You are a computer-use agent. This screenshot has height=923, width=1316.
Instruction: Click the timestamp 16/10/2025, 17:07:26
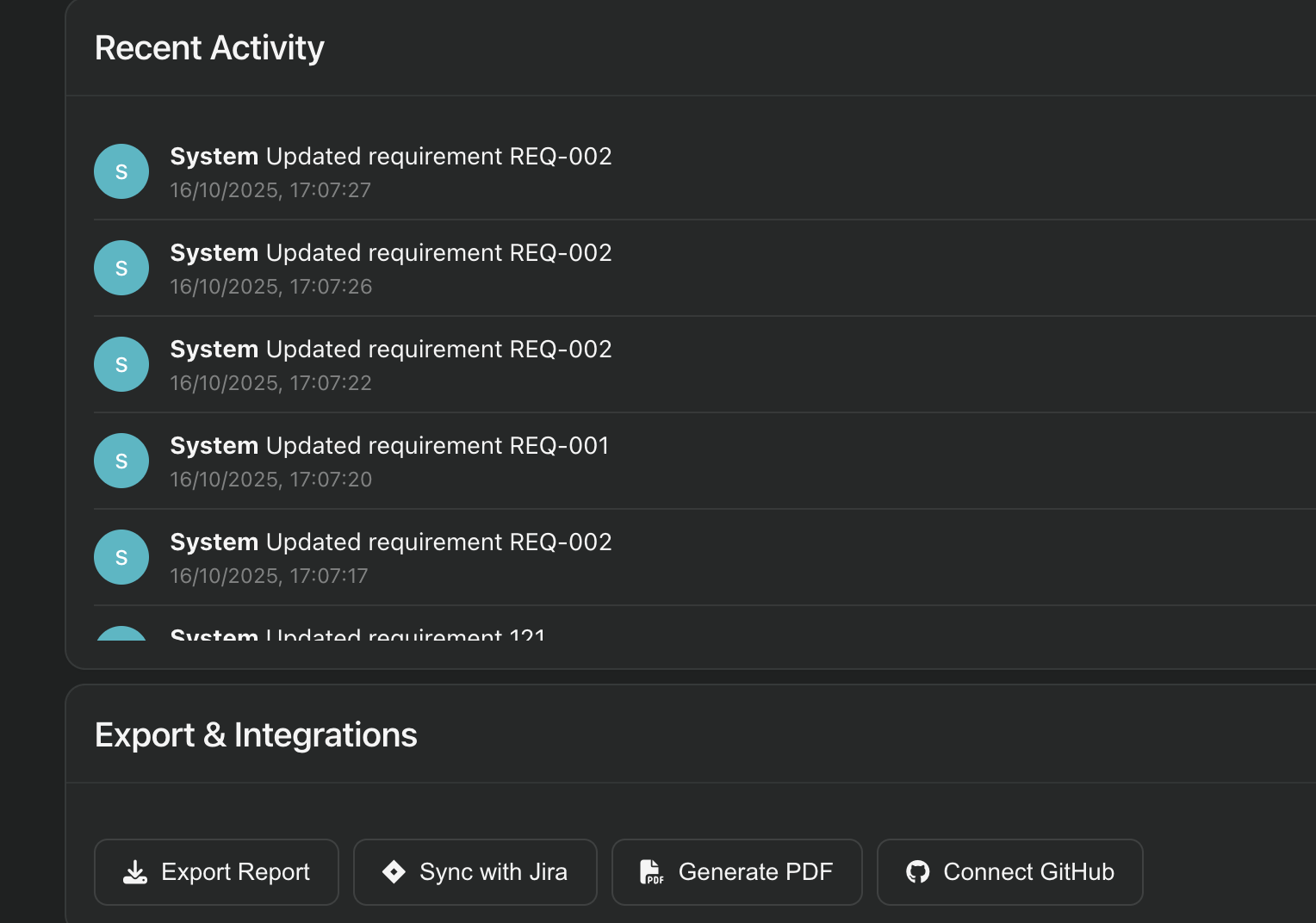pyautogui.click(x=271, y=287)
